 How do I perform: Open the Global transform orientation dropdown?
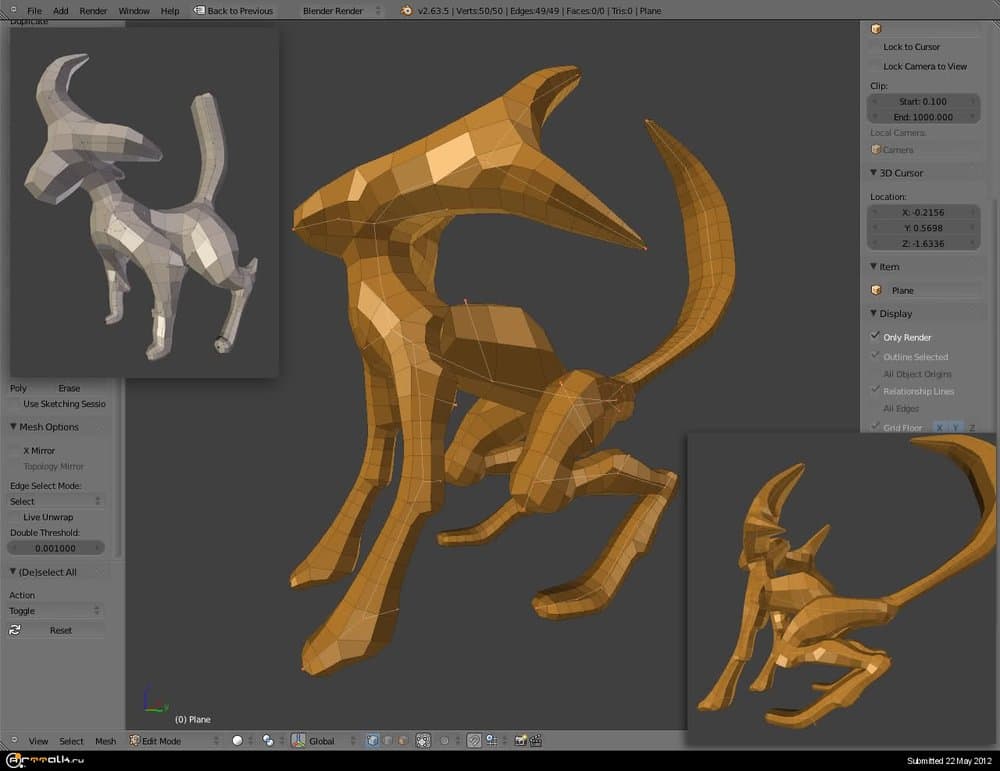(x=331, y=741)
